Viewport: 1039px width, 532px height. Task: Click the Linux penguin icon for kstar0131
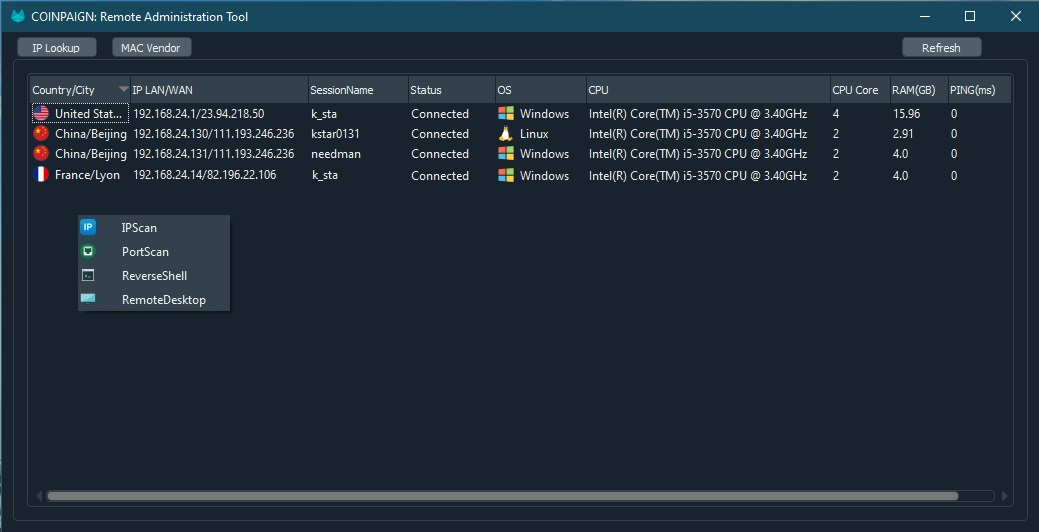pos(506,134)
